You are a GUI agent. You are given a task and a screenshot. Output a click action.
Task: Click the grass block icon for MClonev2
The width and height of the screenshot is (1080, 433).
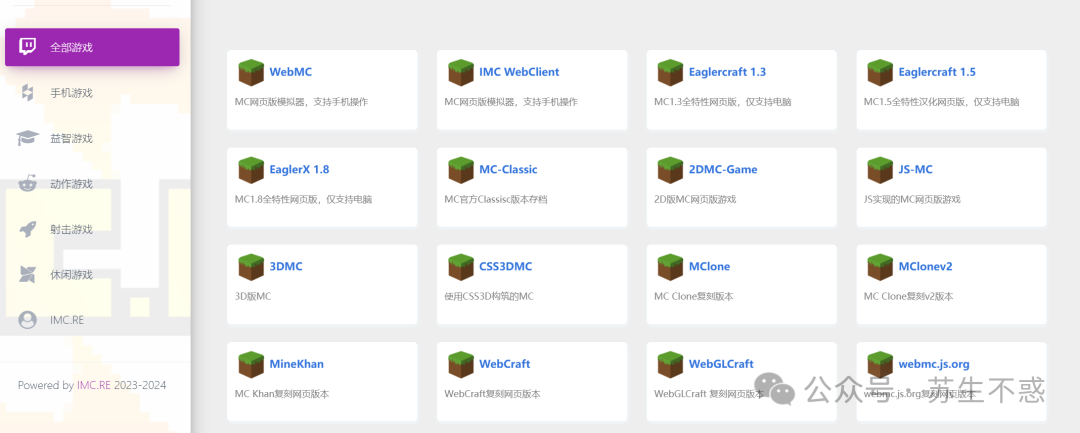pyautogui.click(x=880, y=267)
